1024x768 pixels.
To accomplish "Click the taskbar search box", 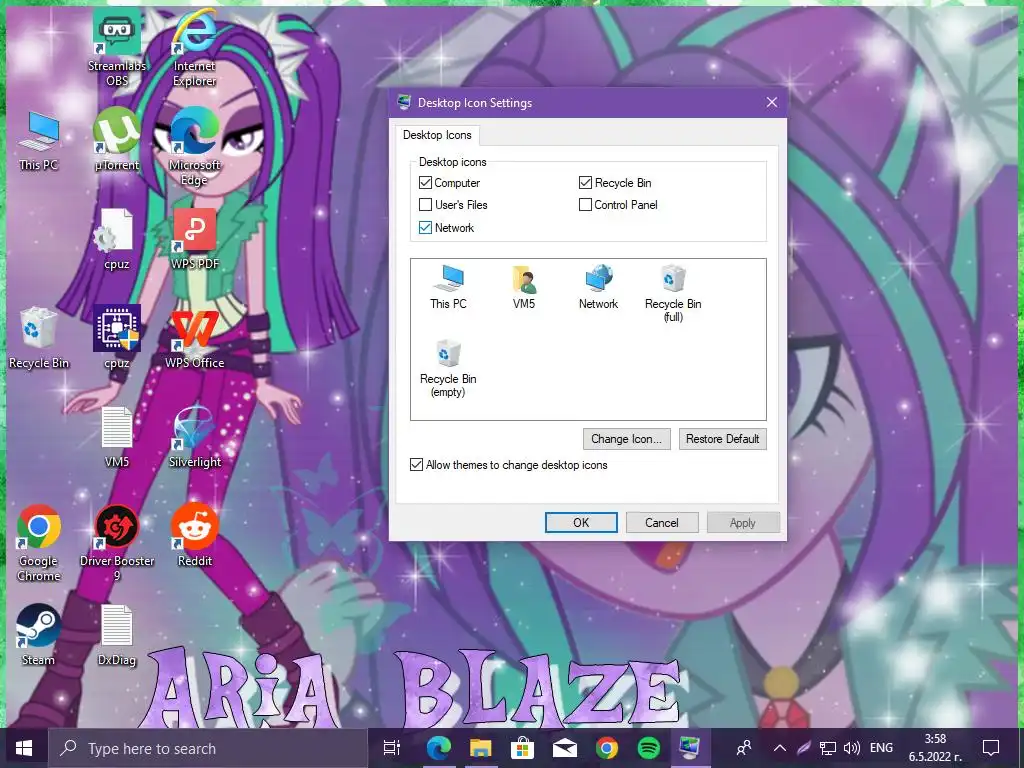I will coord(208,748).
